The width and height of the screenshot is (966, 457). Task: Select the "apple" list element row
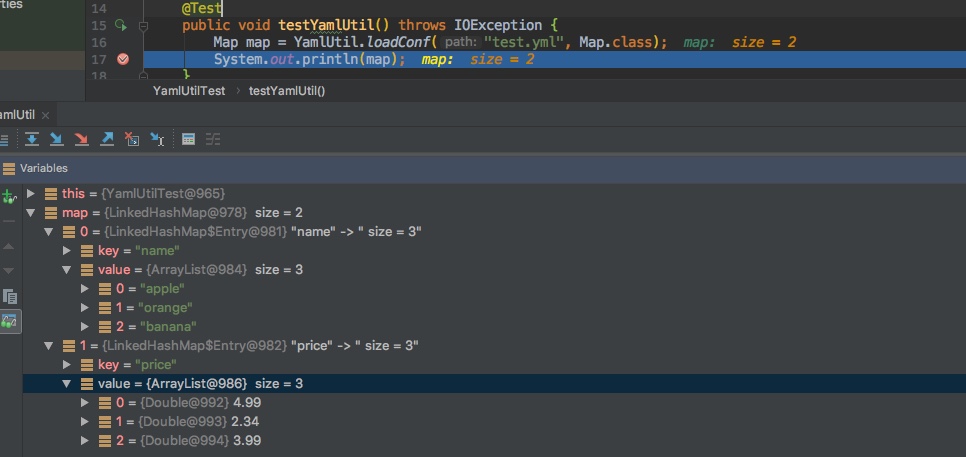(494, 288)
